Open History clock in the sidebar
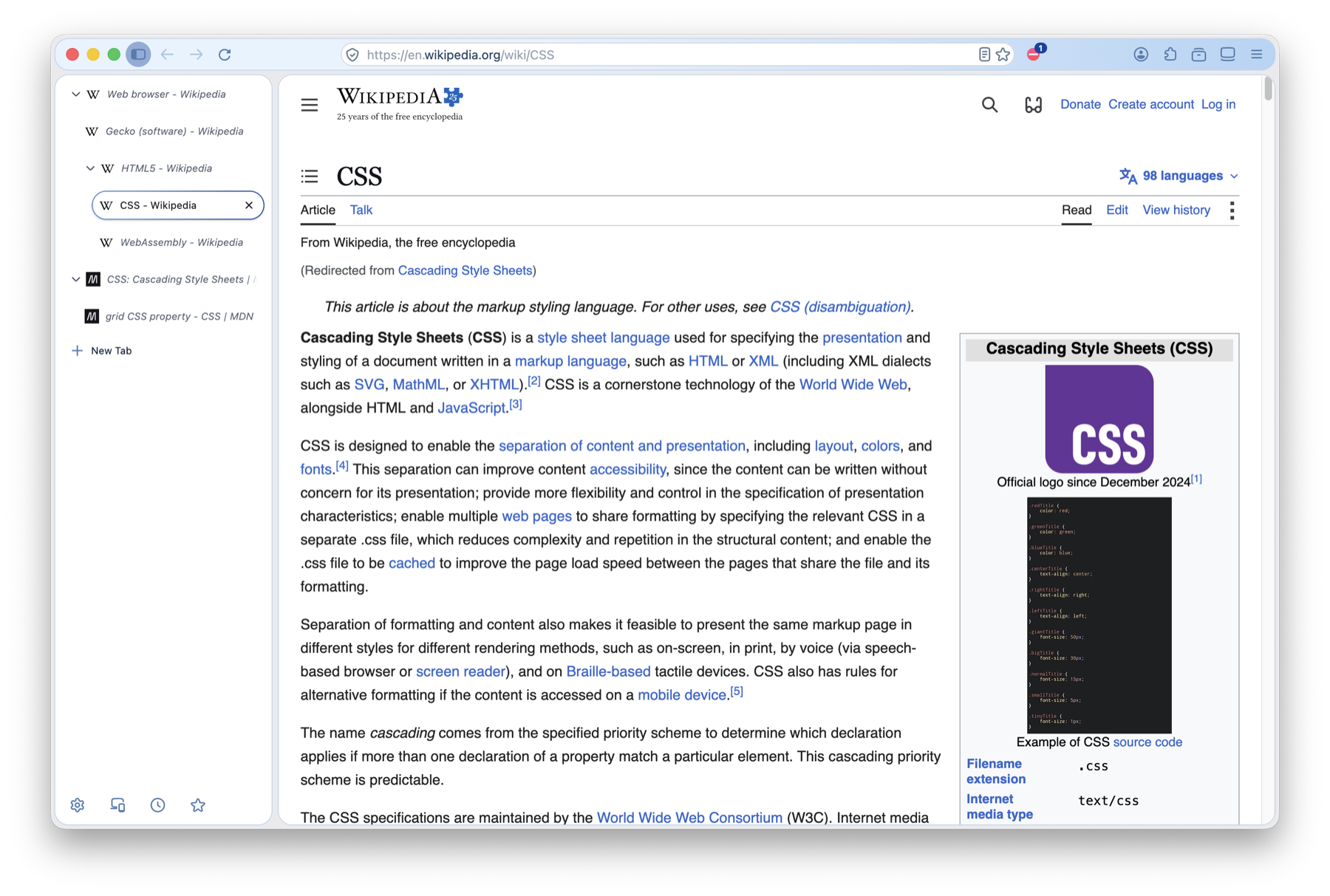 [157, 805]
